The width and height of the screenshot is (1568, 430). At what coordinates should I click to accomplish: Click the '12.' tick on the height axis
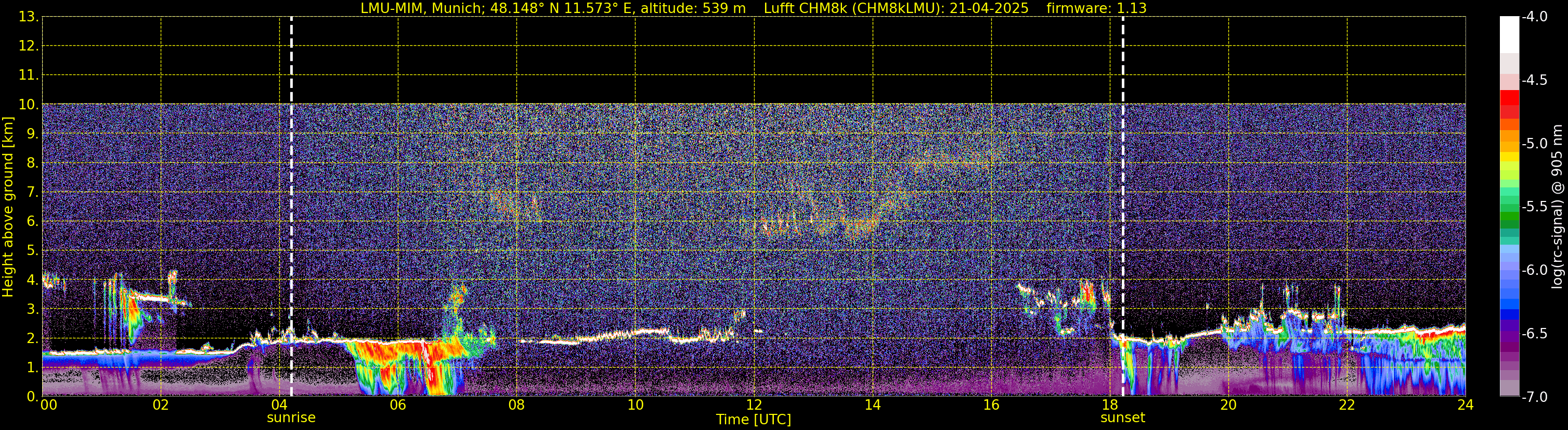(x=29, y=46)
